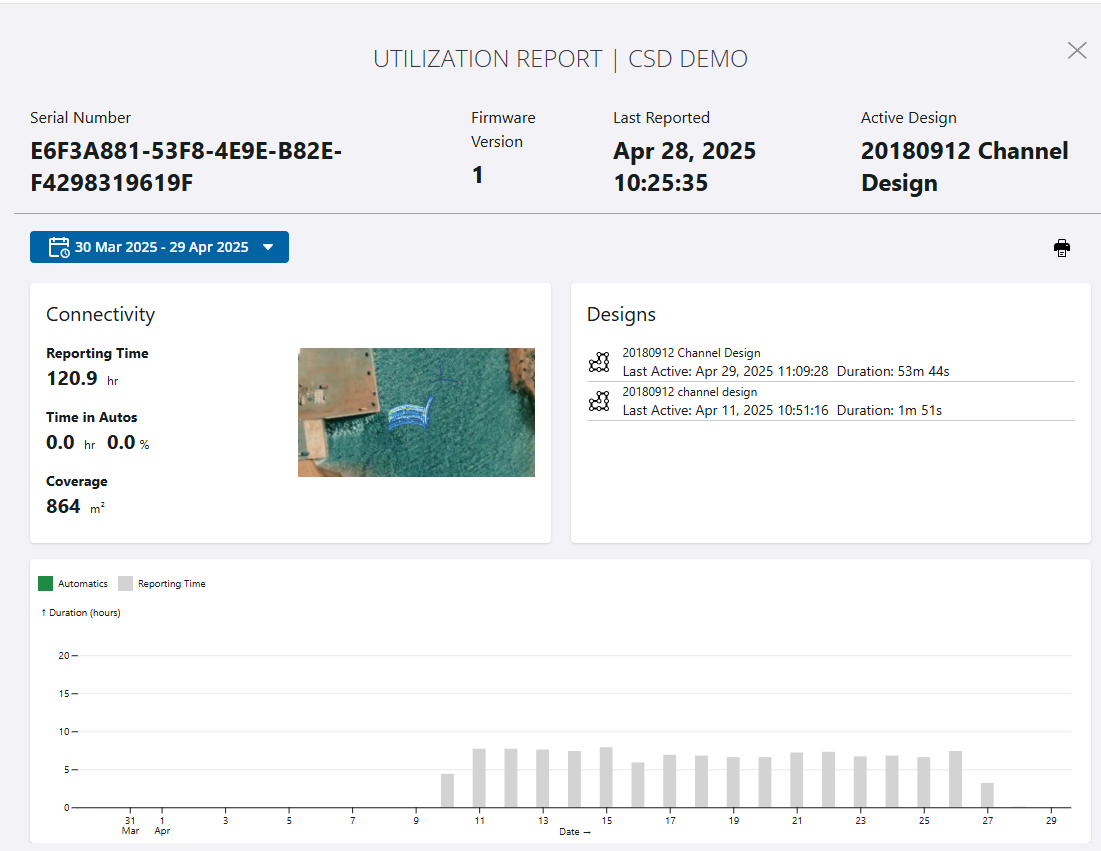Select the serial number text
This screenshot has height=851, width=1101.
coord(186,167)
